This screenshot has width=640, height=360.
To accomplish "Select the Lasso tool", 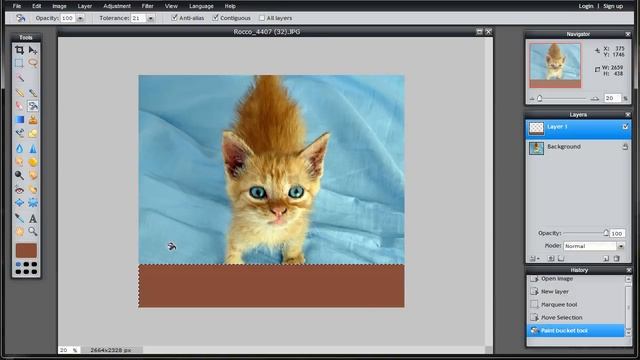I will tap(33, 63).
